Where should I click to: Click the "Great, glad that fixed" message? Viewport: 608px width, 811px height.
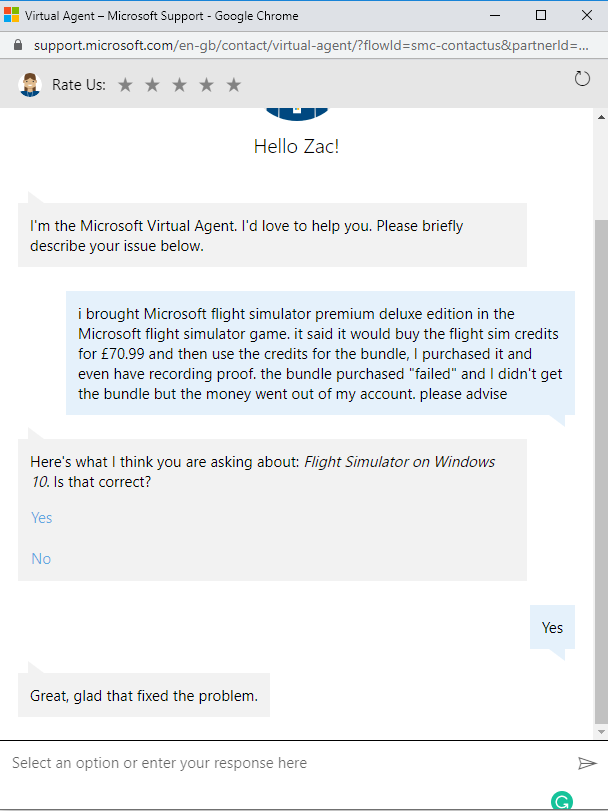coord(144,695)
